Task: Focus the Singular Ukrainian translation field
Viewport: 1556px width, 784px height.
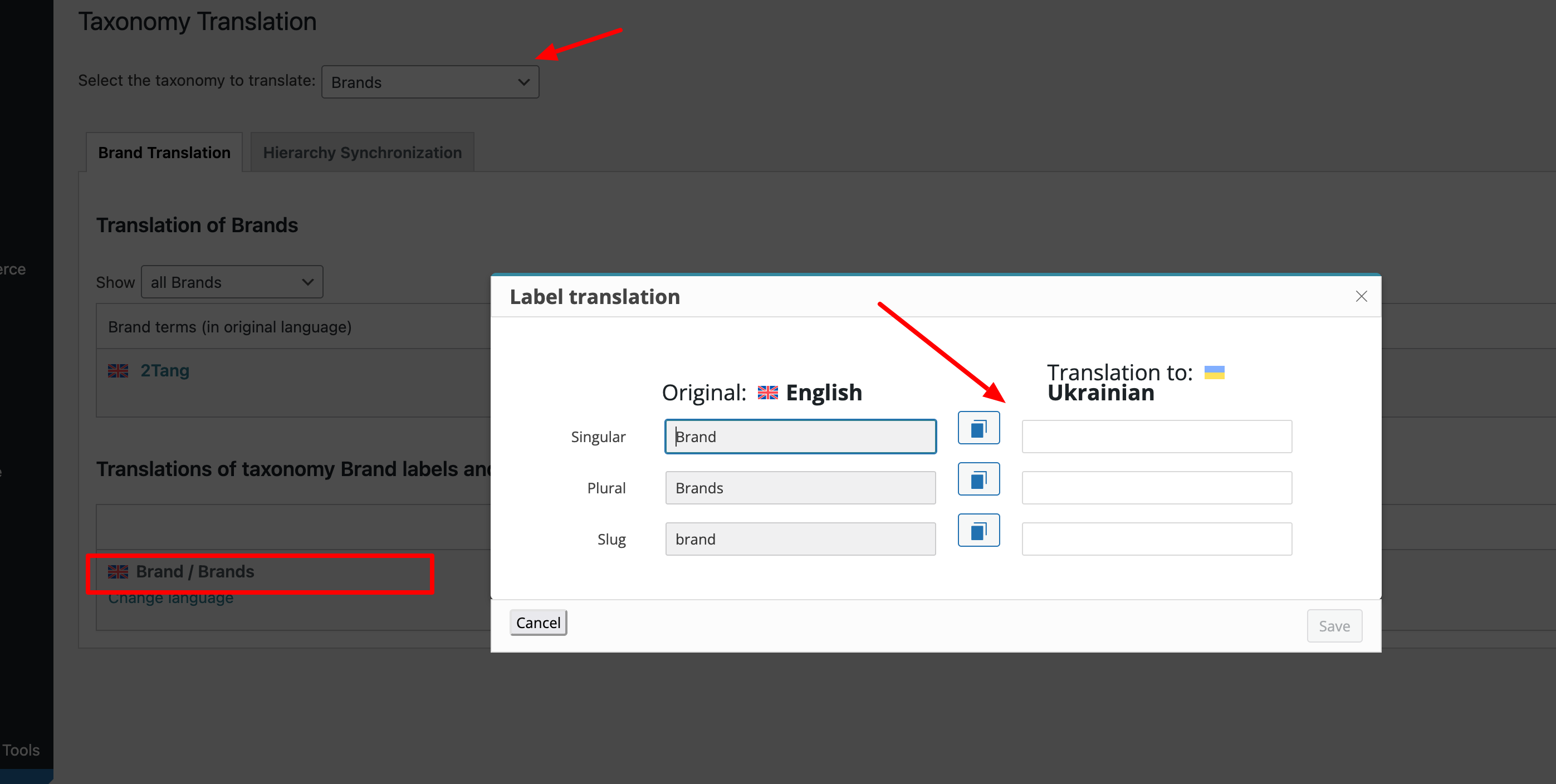Action: click(x=1156, y=436)
